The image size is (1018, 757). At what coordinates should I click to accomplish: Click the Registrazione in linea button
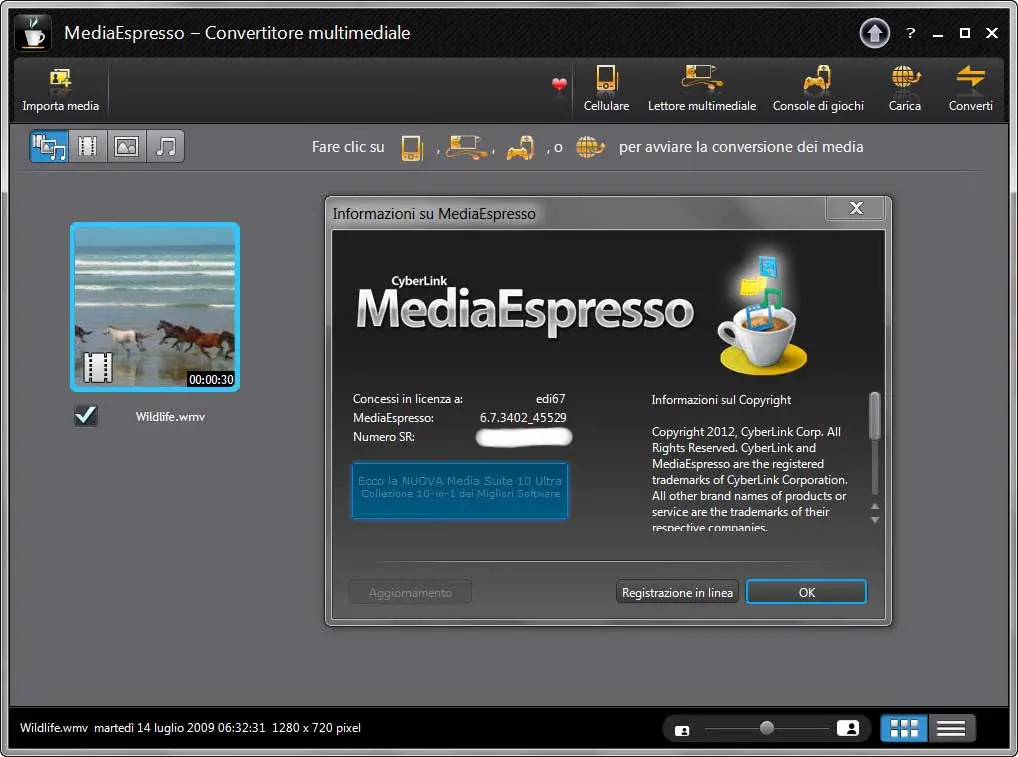pos(677,592)
